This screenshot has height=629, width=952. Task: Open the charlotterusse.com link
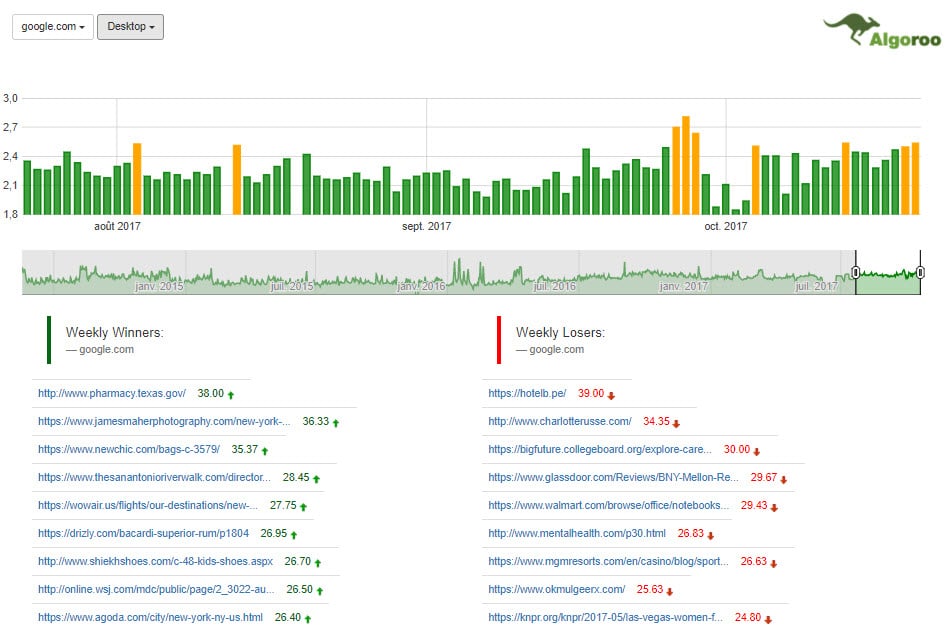coord(560,421)
